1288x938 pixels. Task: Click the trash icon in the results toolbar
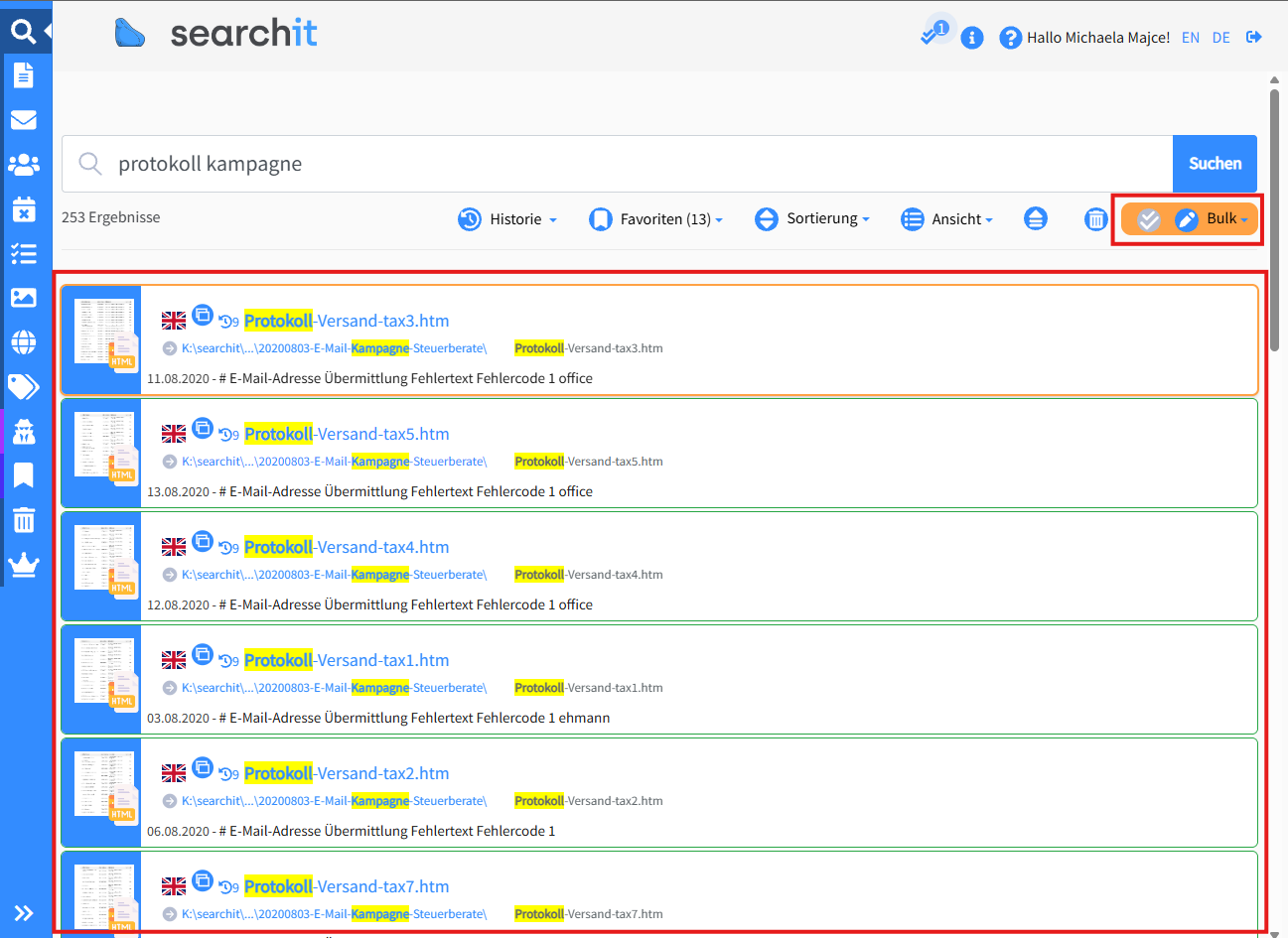1095,219
